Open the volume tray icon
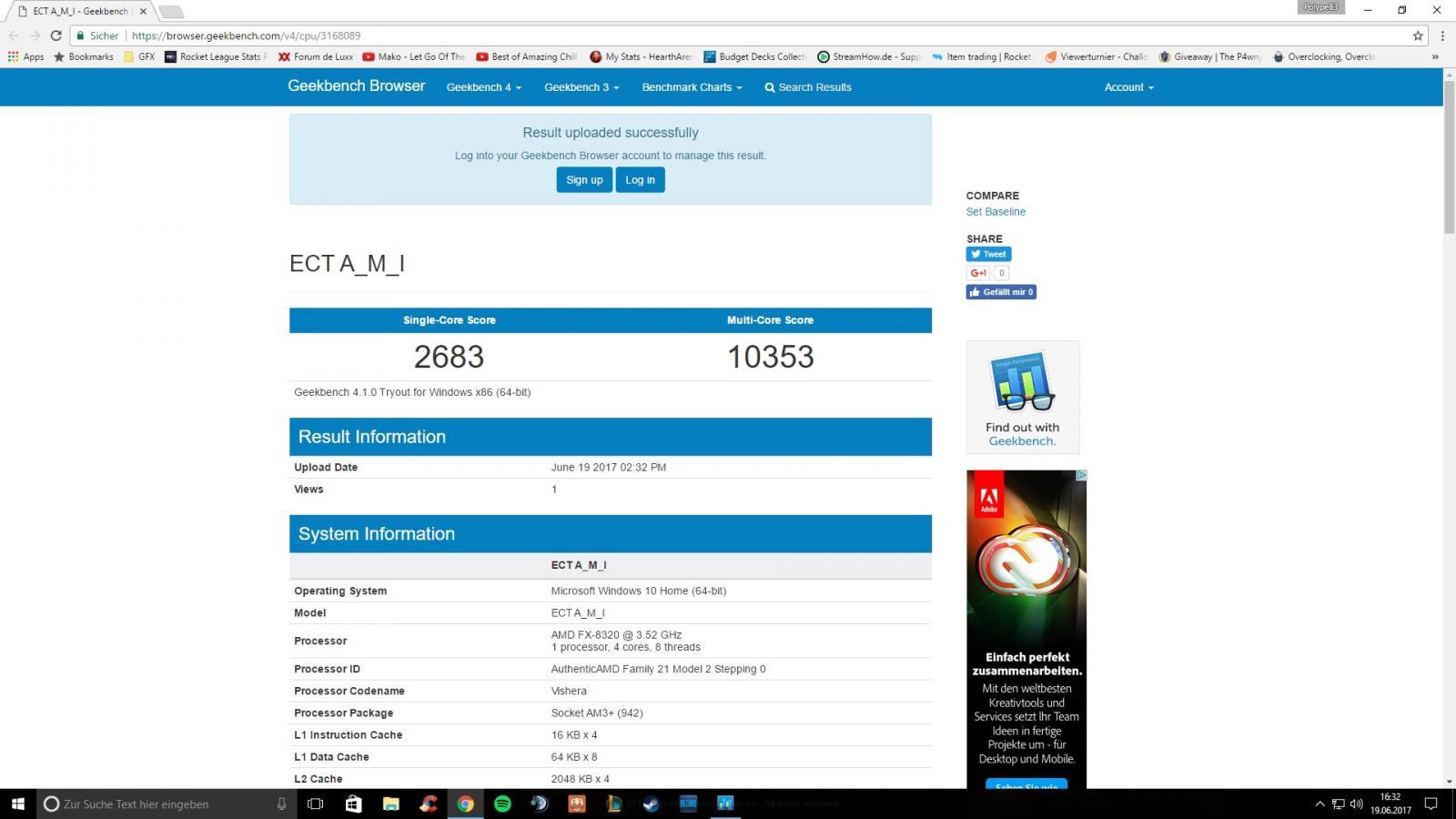Viewport: 1456px width, 819px height. pyautogui.click(x=1356, y=804)
